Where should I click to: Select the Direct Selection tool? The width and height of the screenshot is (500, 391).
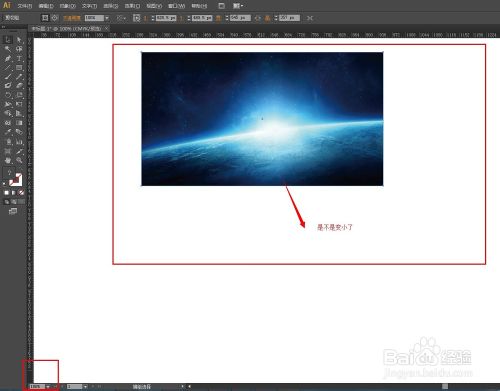pos(19,40)
